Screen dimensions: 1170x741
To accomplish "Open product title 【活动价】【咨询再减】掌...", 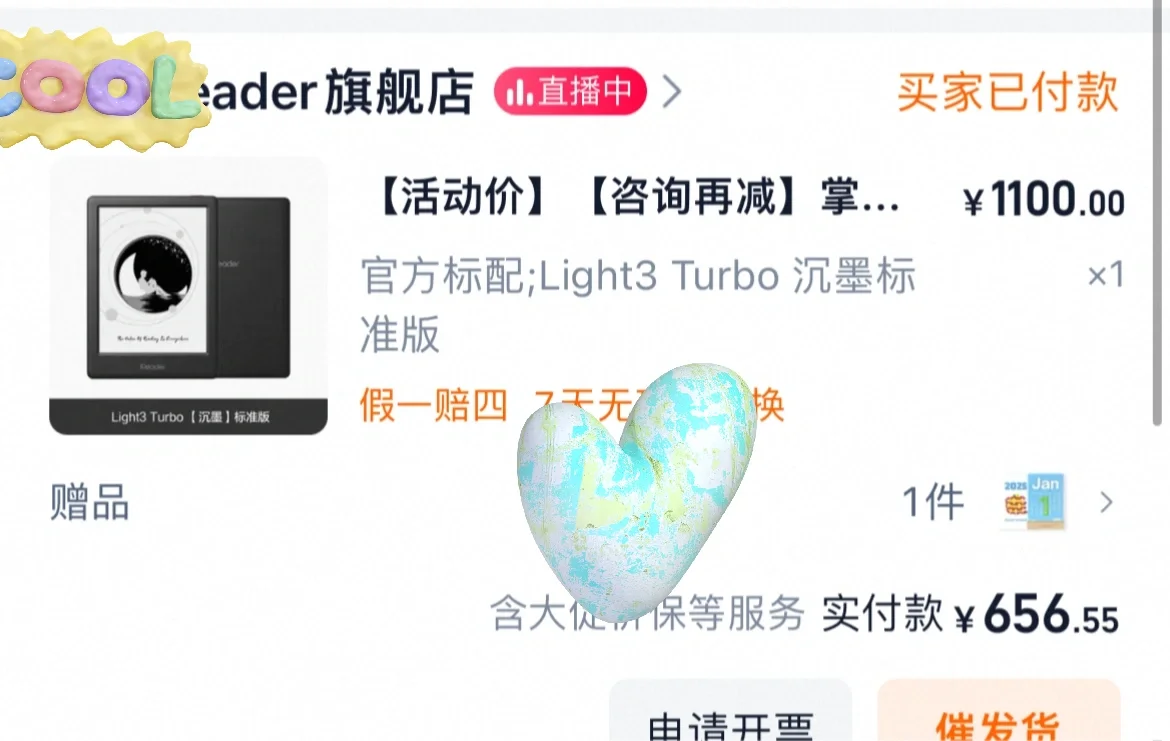I will [x=636, y=198].
